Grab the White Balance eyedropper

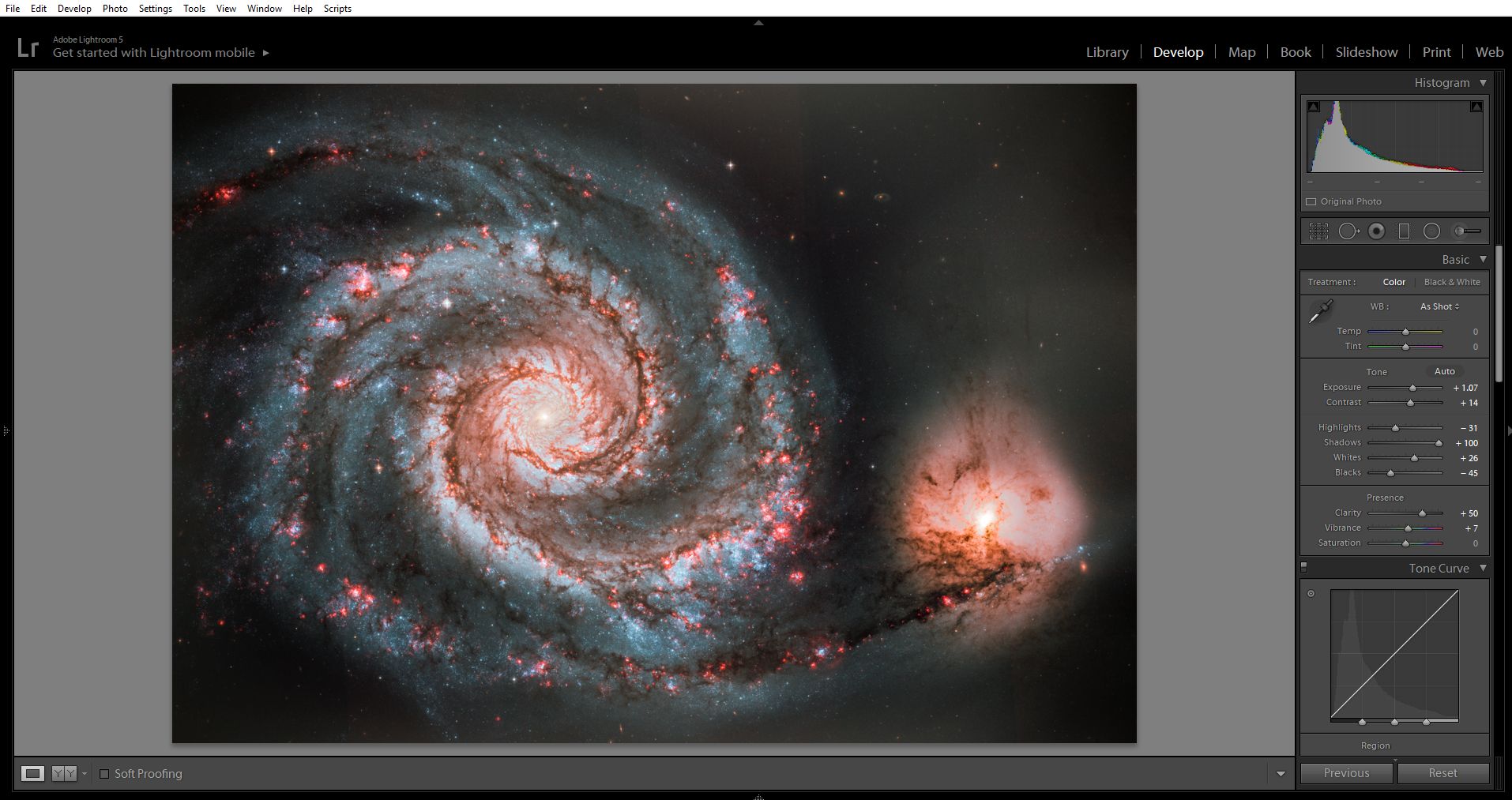tap(1320, 312)
